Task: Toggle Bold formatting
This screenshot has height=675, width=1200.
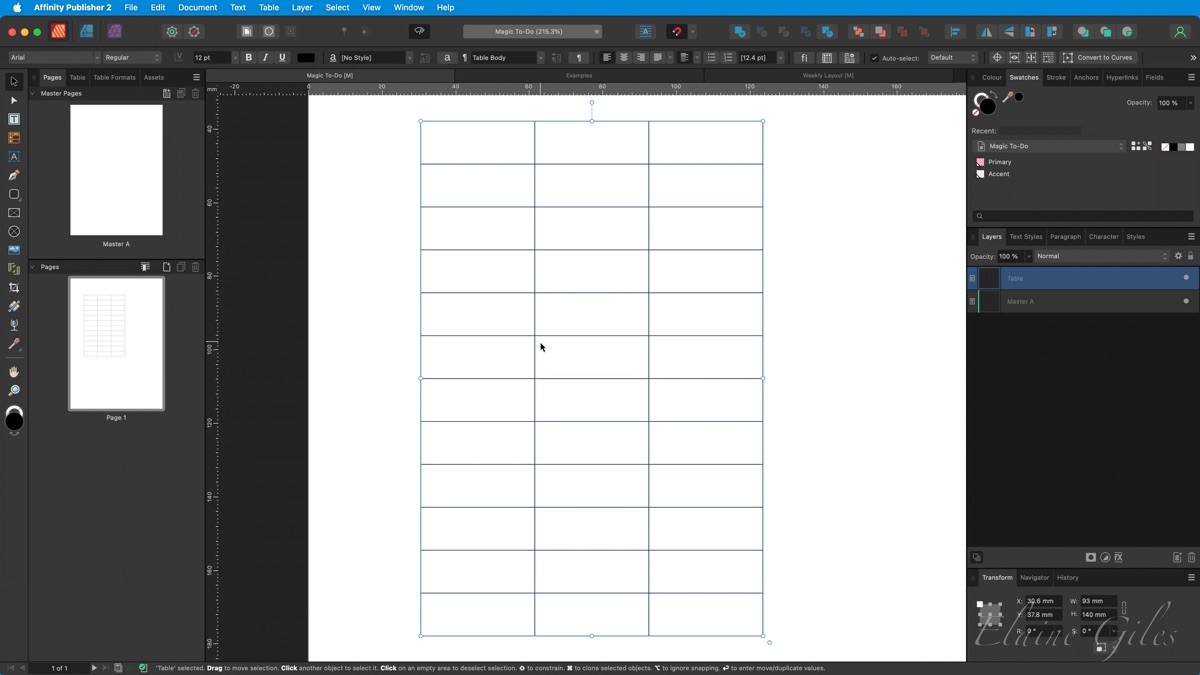Action: coord(249,58)
